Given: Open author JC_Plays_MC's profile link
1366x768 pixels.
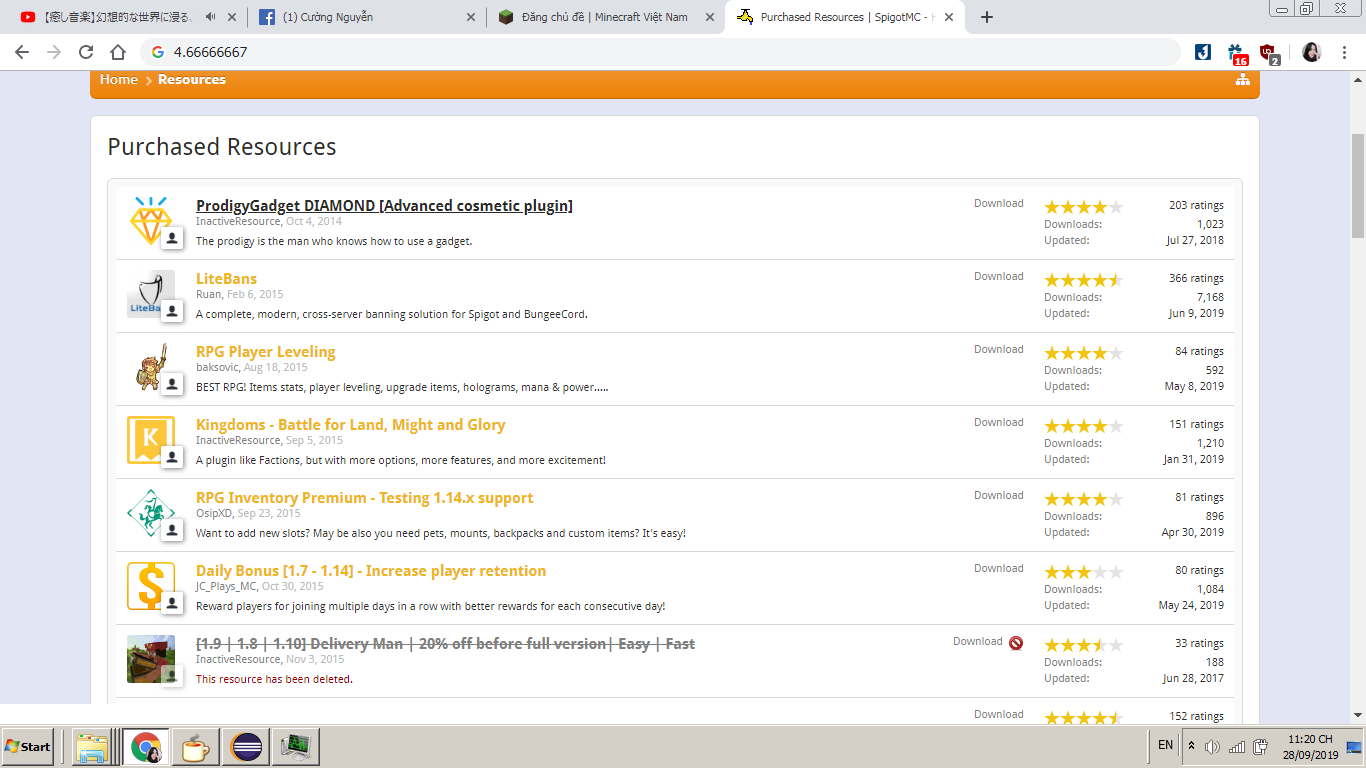Looking at the screenshot, I should tap(226, 586).
